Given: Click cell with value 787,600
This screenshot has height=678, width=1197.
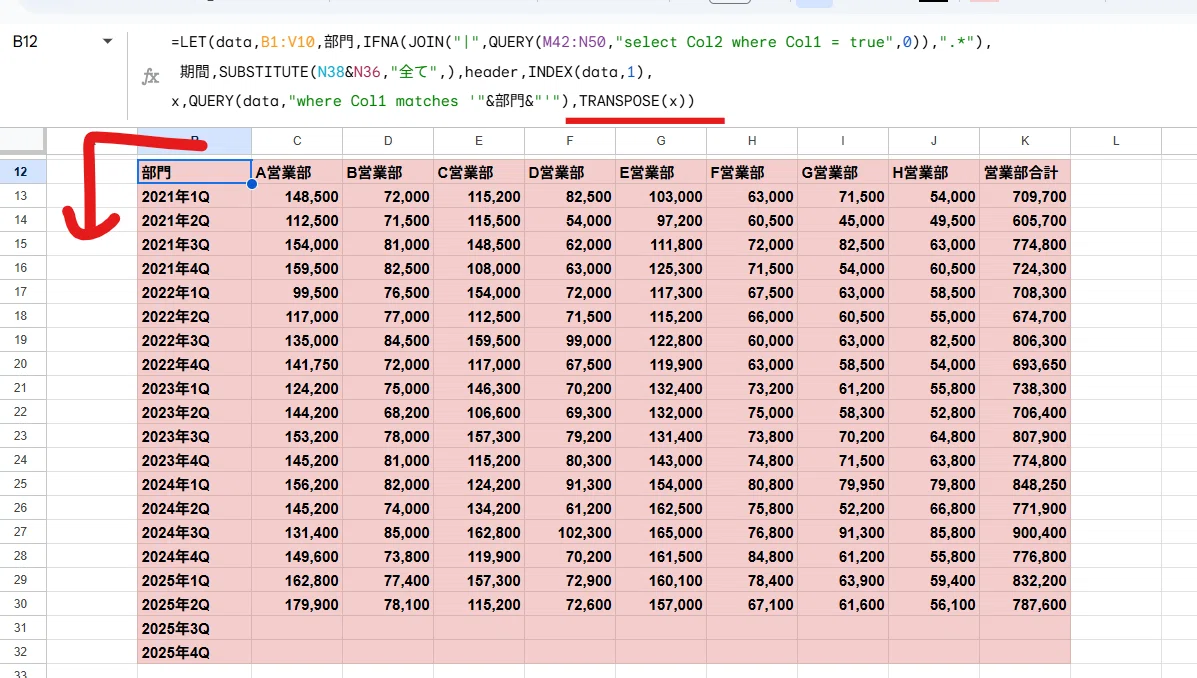Looking at the screenshot, I should tap(1025, 604).
